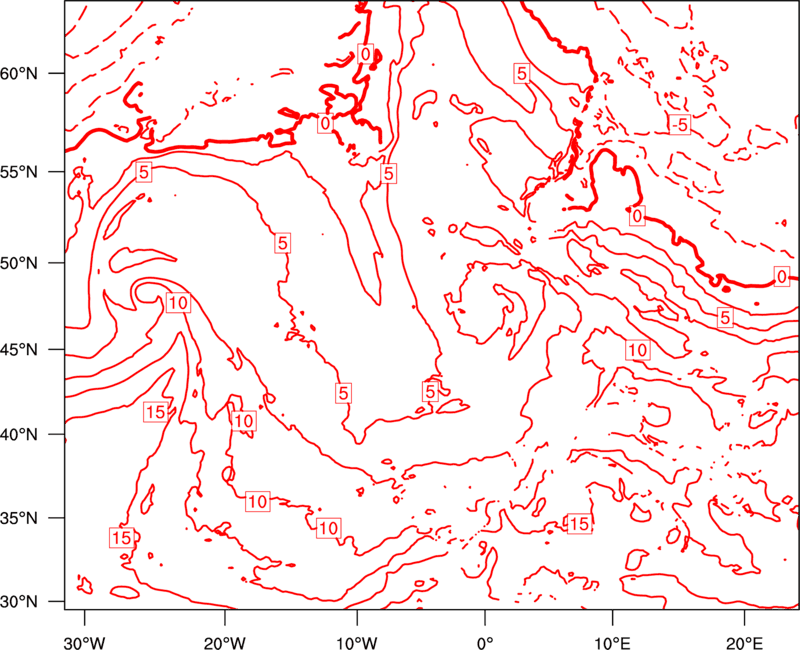Select the 0 contour label east of 20°E
This screenshot has width=800, height=650.
(x=782, y=277)
